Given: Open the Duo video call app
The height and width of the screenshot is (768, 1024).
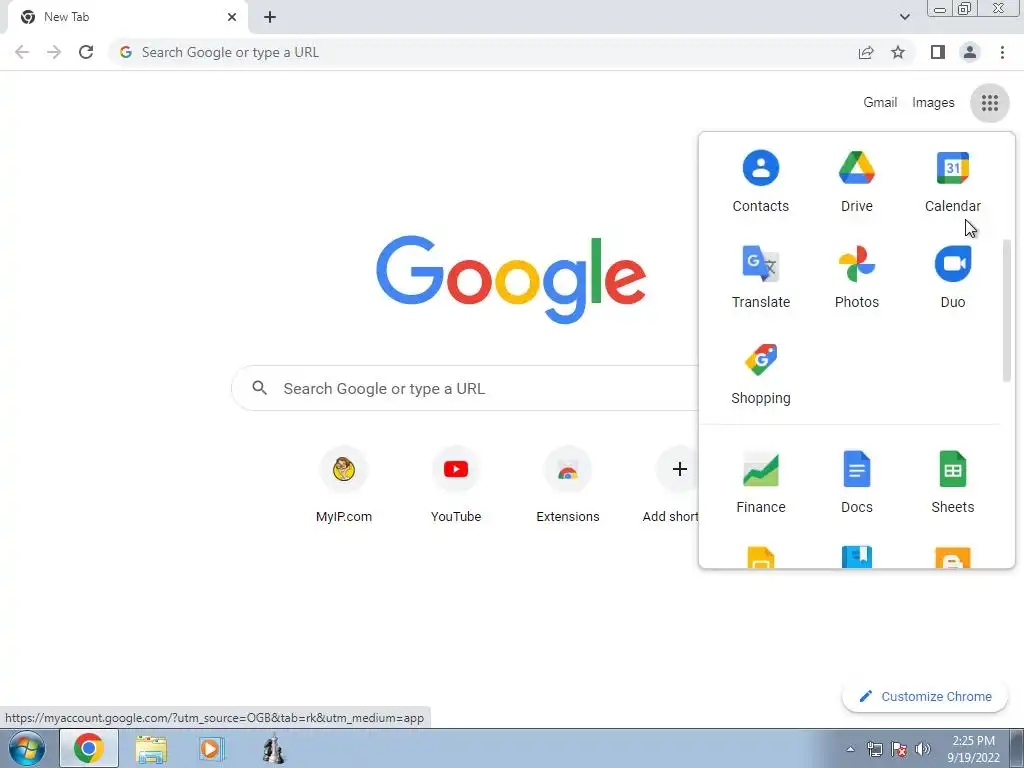Looking at the screenshot, I should click(x=952, y=278).
